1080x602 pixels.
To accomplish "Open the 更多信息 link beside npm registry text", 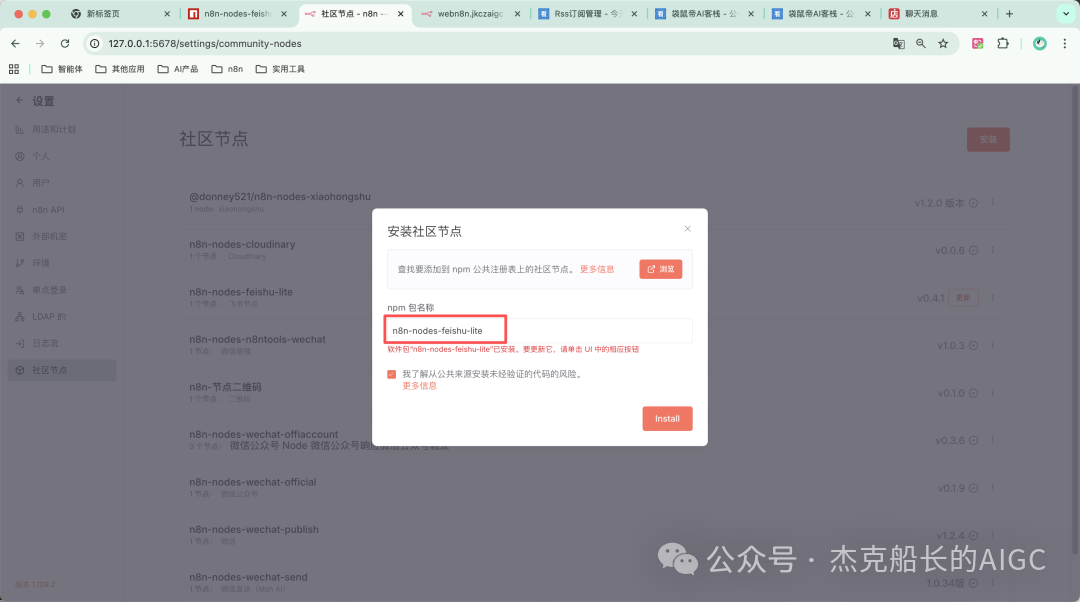I will pyautogui.click(x=596, y=269).
